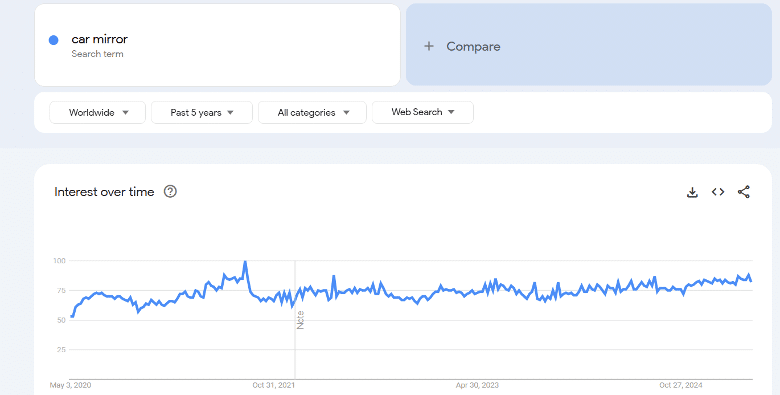
Task: Click the plus icon beside Compare
Action: [429, 46]
